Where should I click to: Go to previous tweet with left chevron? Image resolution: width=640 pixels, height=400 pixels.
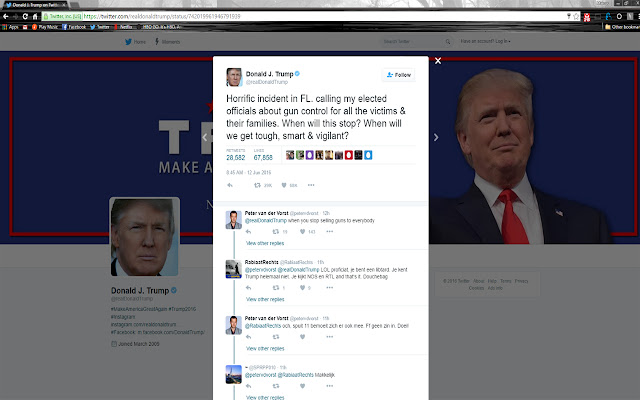(205, 138)
